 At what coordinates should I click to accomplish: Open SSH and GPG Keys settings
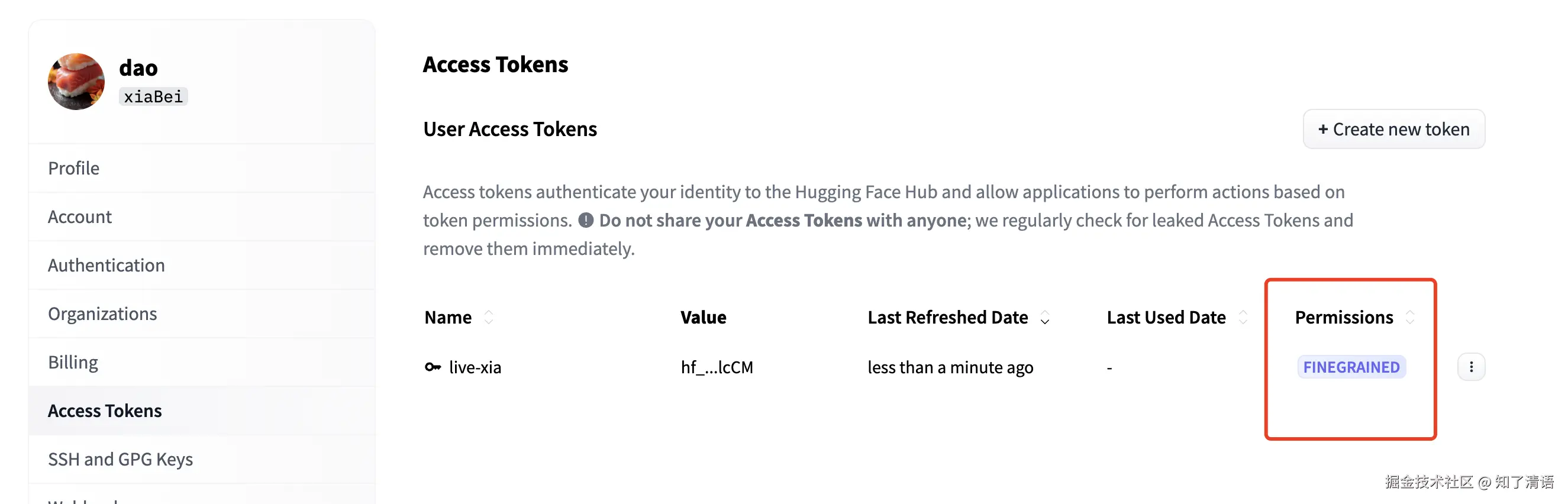(121, 459)
